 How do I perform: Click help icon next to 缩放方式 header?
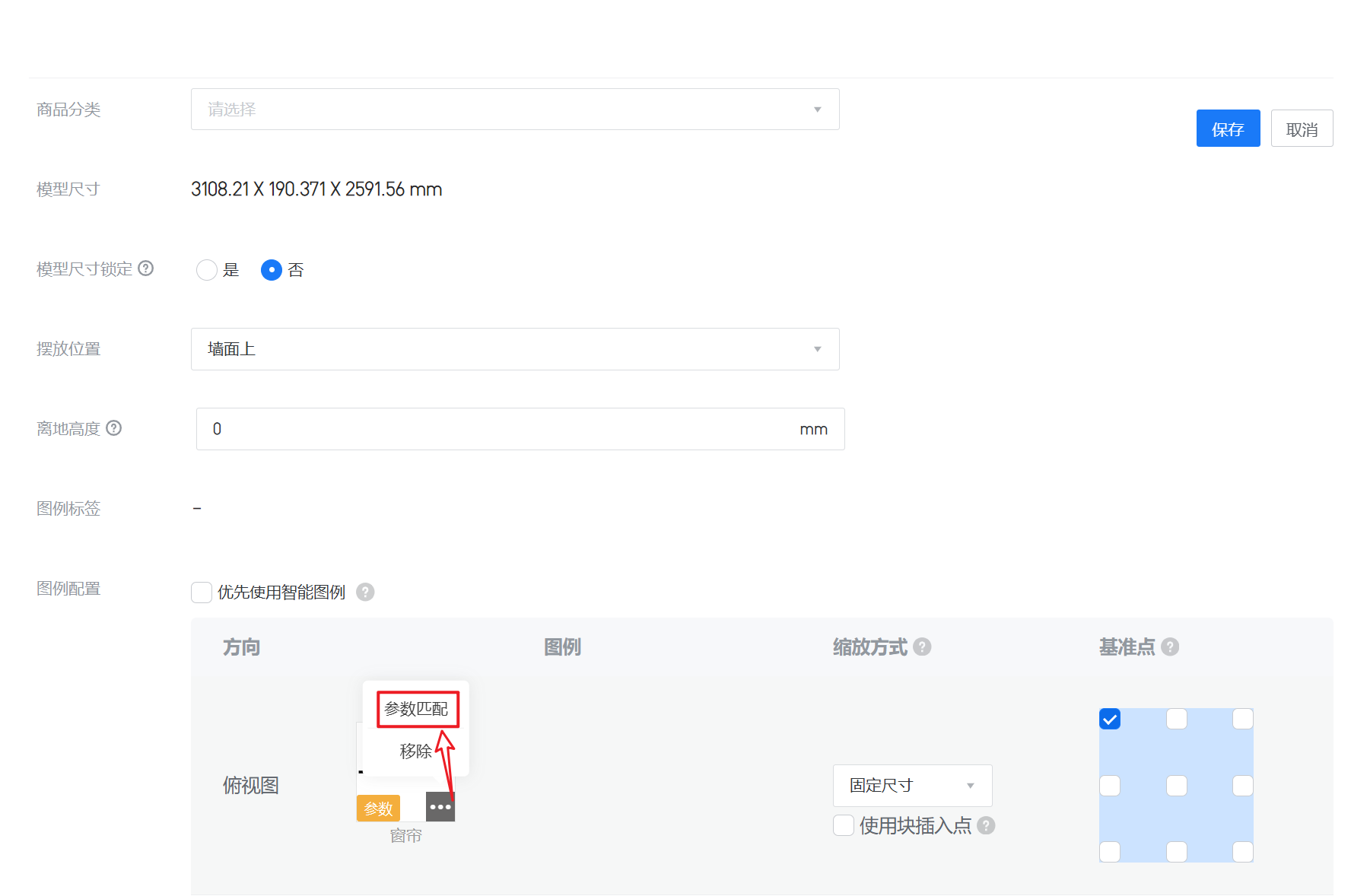point(922,647)
